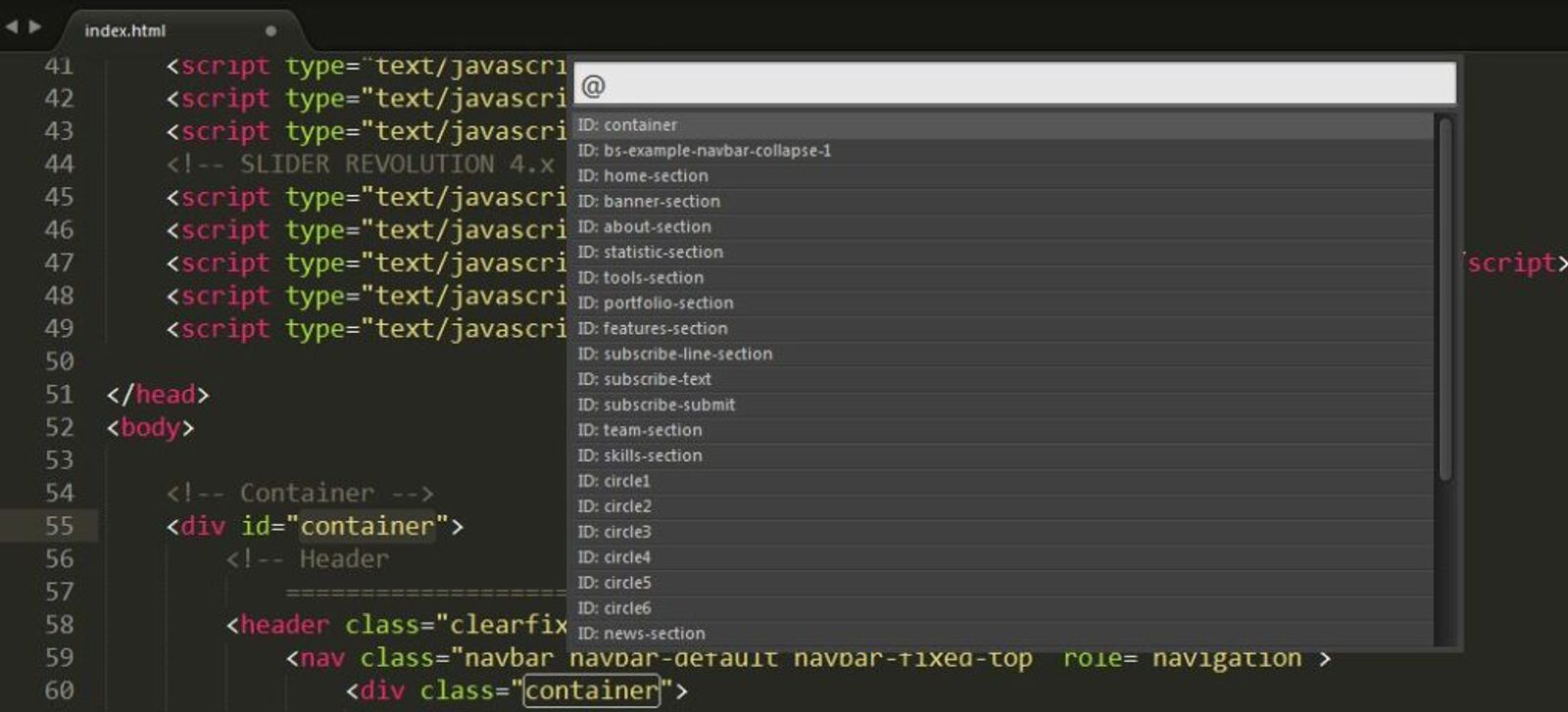Click 'container' class value on line 60

[593, 690]
